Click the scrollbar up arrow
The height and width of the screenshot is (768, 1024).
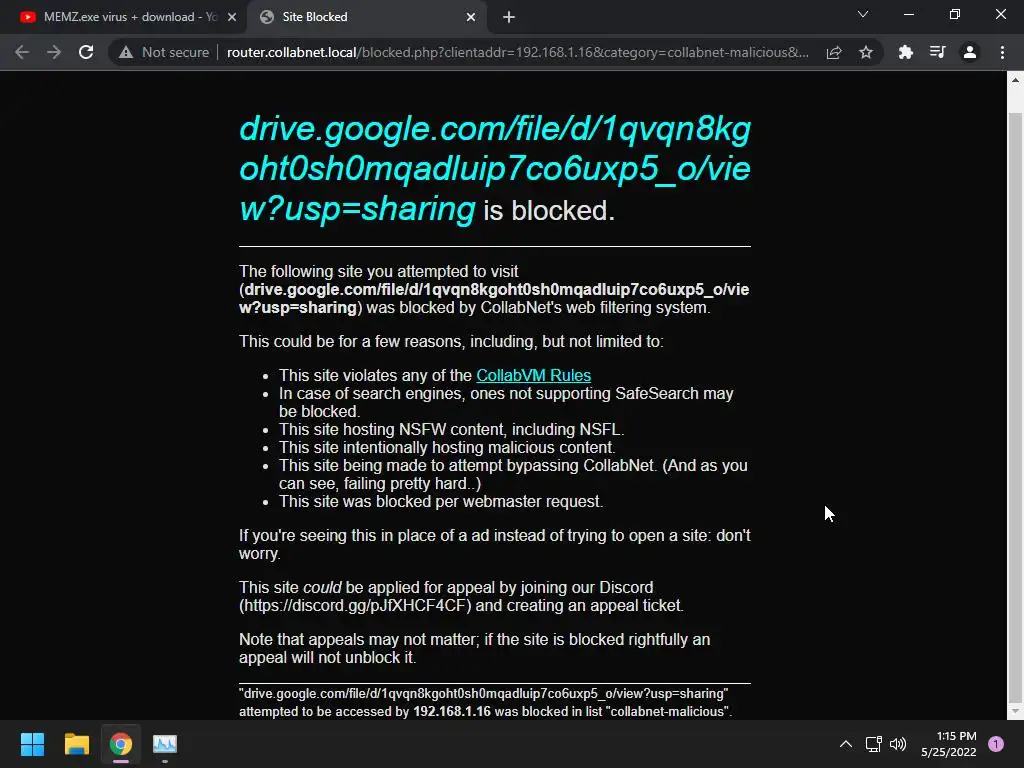click(x=1015, y=80)
